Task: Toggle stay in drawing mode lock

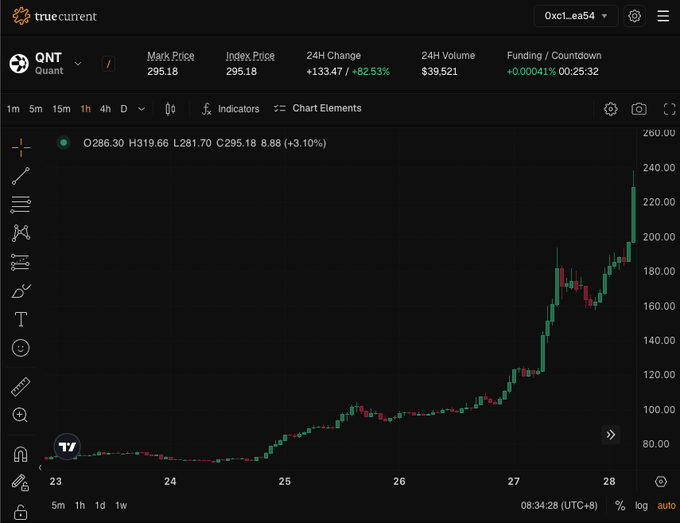Action: [x=20, y=482]
